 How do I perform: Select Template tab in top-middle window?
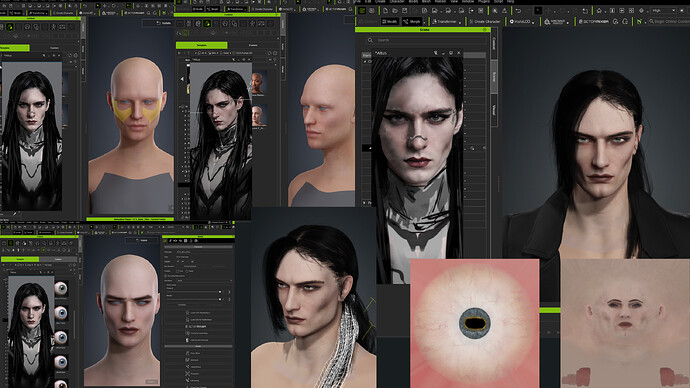(202, 45)
